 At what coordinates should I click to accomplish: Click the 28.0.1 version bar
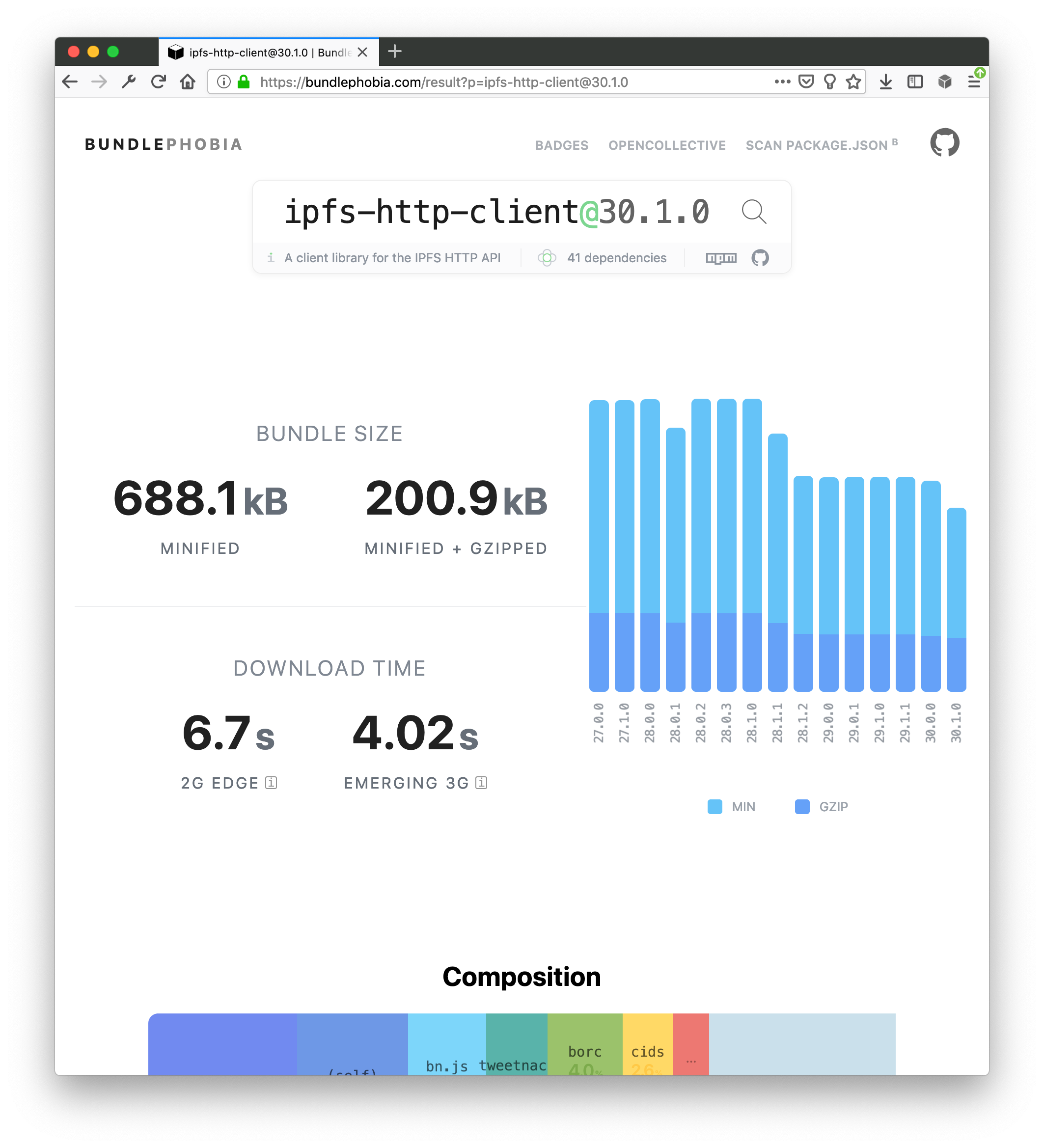pos(675,558)
